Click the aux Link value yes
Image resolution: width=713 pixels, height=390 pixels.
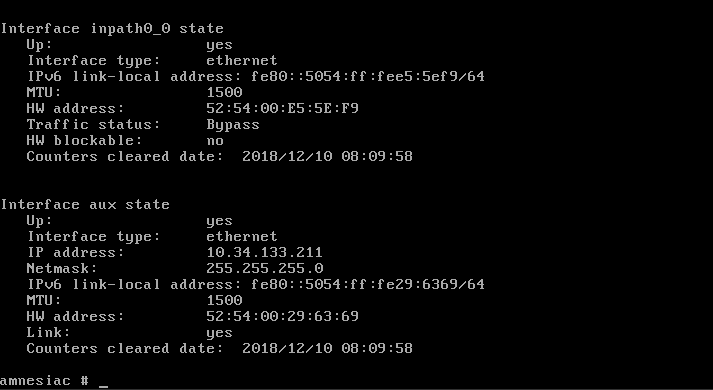219,333
